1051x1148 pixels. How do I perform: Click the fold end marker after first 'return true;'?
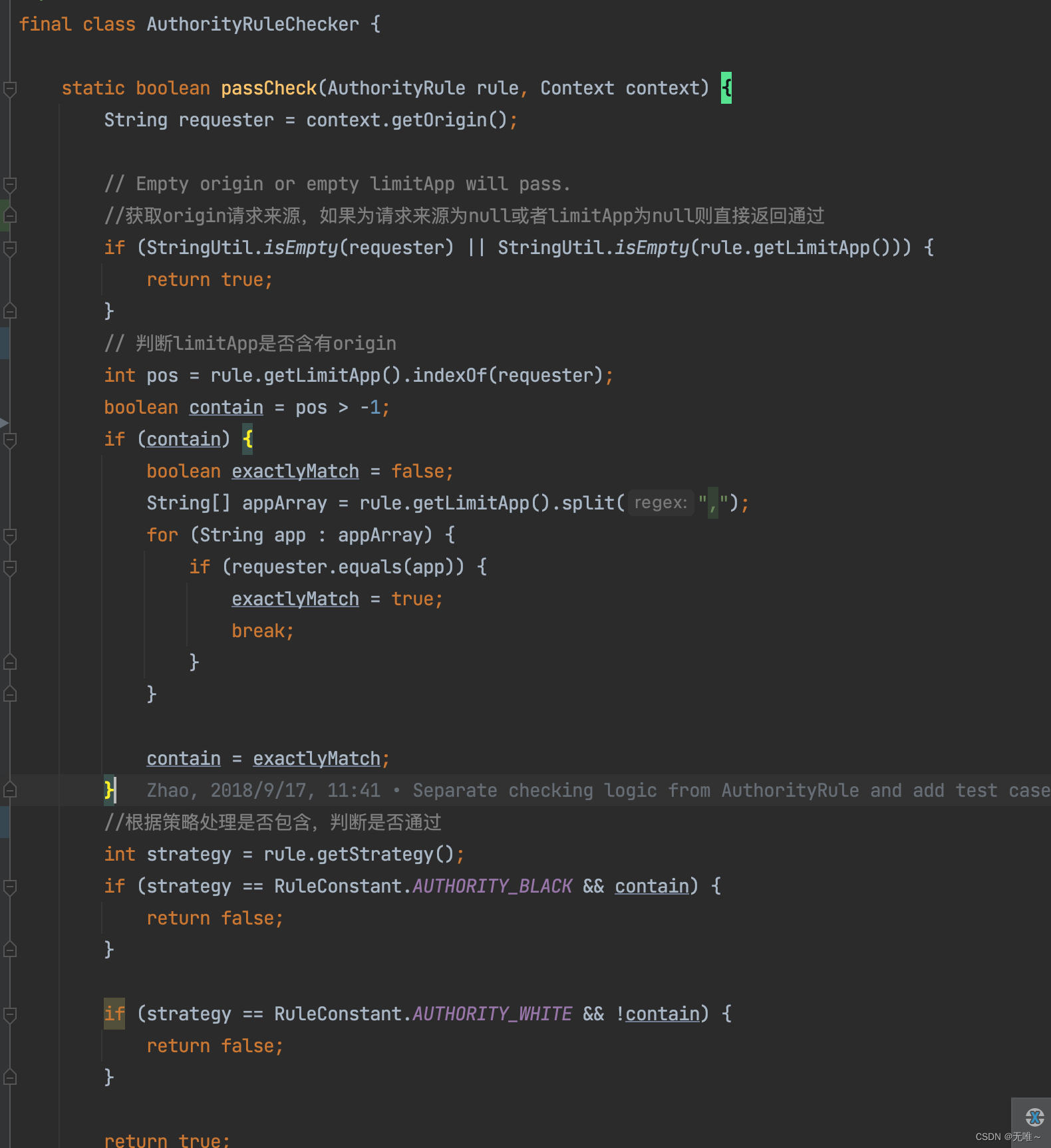(10, 311)
